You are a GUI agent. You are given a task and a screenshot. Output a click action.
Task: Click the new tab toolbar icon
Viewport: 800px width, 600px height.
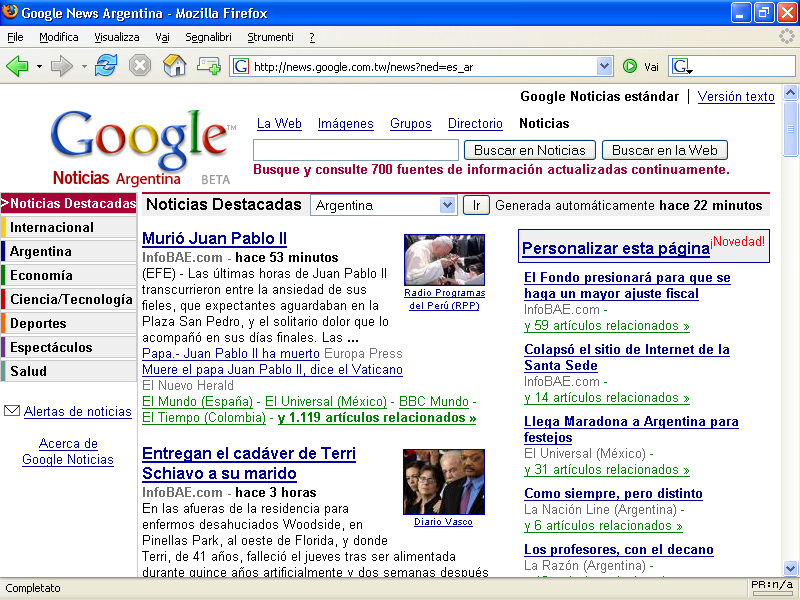pos(209,66)
